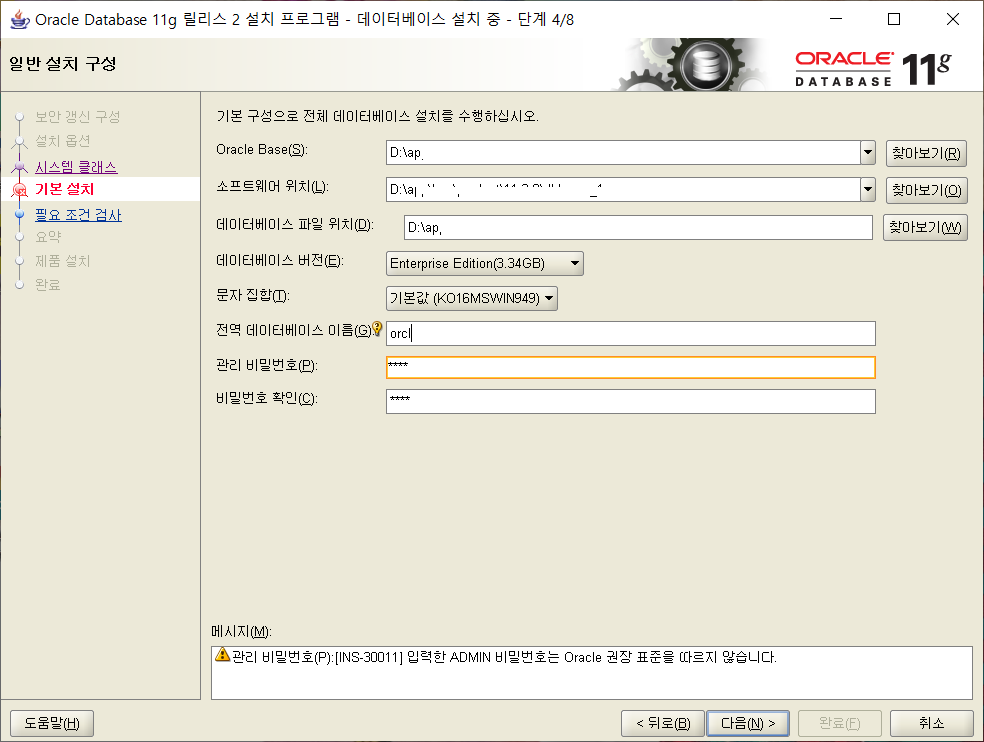This screenshot has height=742, width=984.
Task: Click the step bullet next to 시스템 클래스
Action: tap(19, 166)
